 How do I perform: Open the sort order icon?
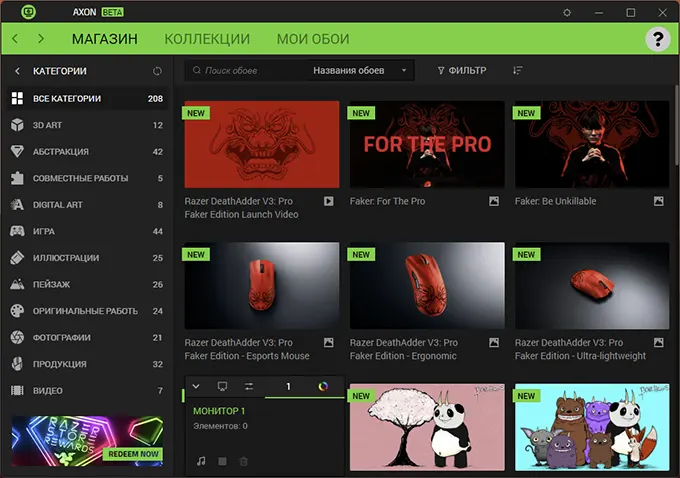tap(518, 70)
